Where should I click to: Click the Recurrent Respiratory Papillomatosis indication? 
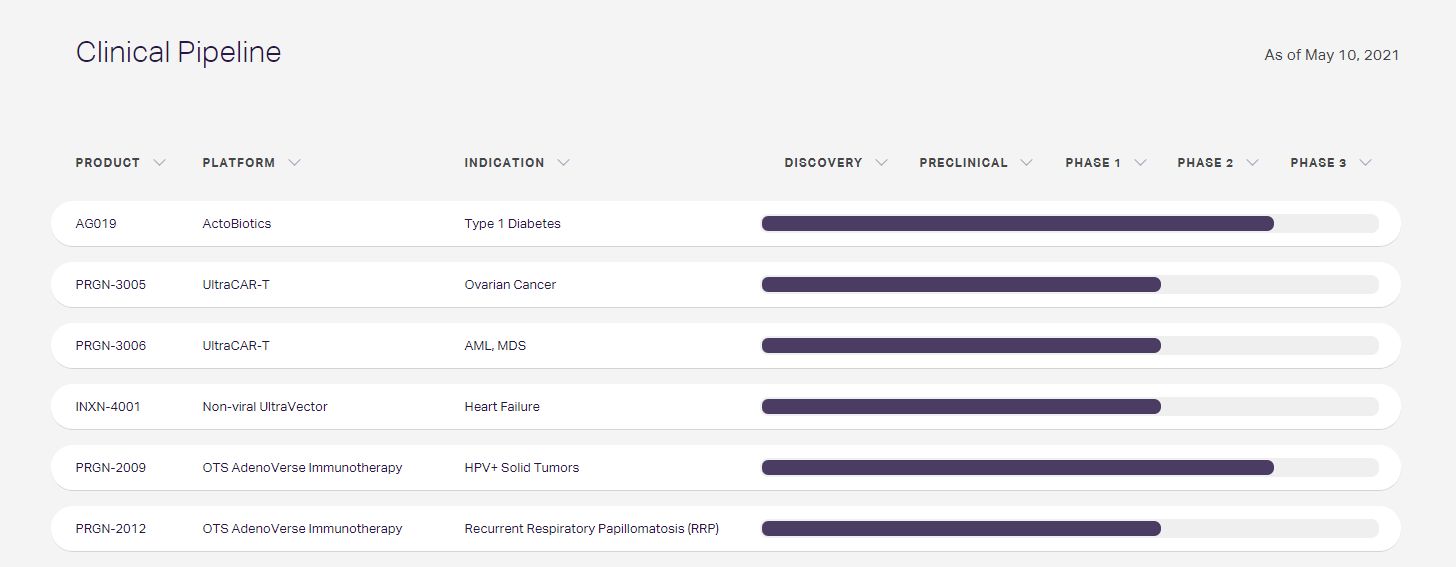[x=591, y=529]
